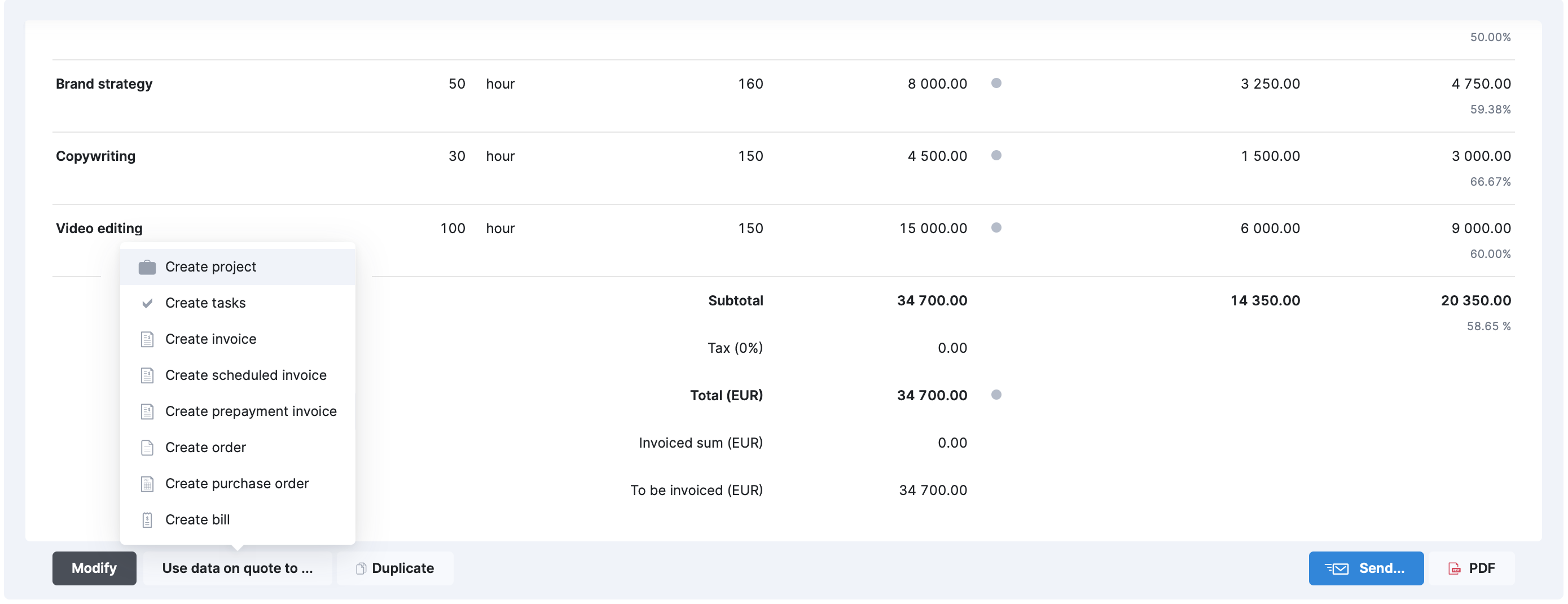The image size is (1568, 604).
Task: Click the gray dot next to Total (EUR)
Action: pyautogui.click(x=996, y=395)
